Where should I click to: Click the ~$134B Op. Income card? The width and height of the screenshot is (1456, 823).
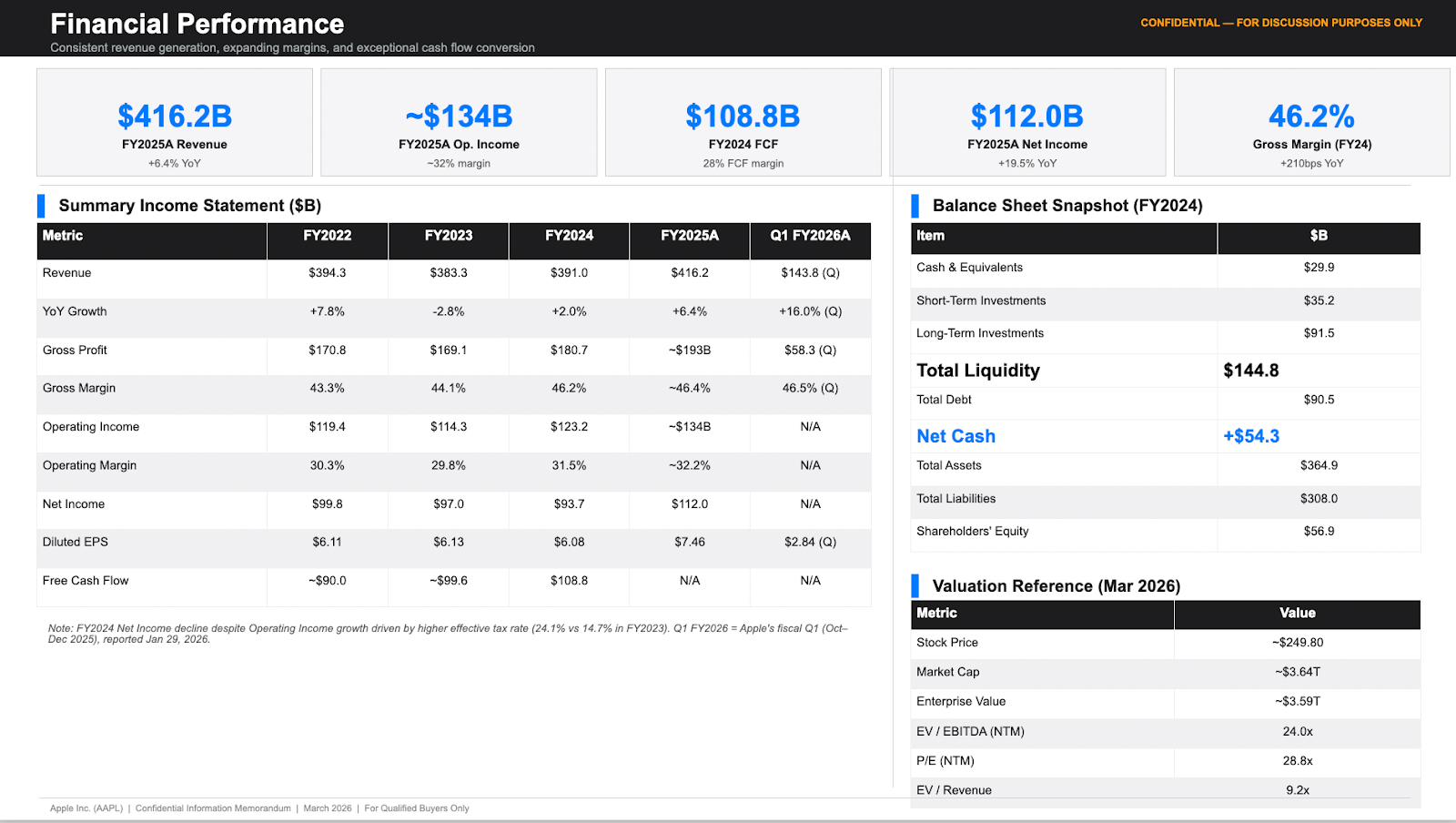point(459,121)
